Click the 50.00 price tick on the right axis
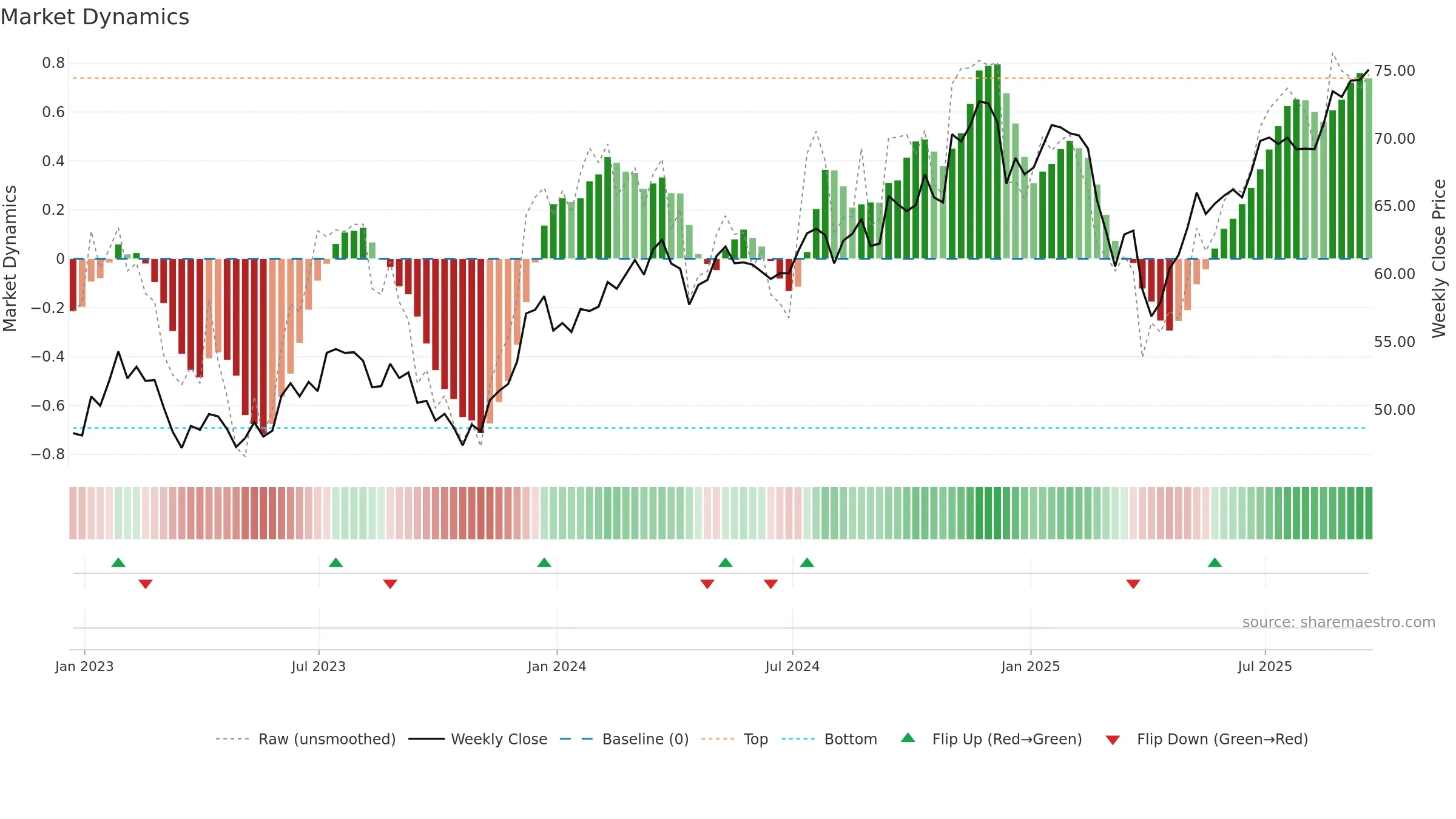The image size is (1456, 819). 1395,410
